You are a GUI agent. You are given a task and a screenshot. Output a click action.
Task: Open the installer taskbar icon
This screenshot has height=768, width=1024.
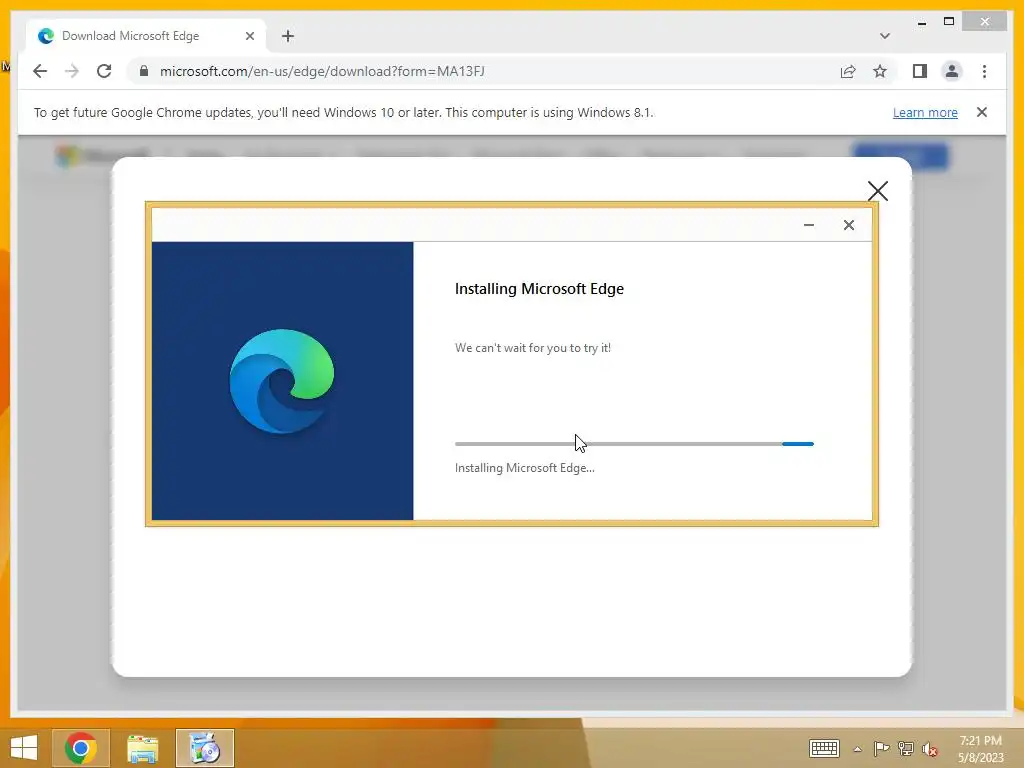(x=204, y=748)
